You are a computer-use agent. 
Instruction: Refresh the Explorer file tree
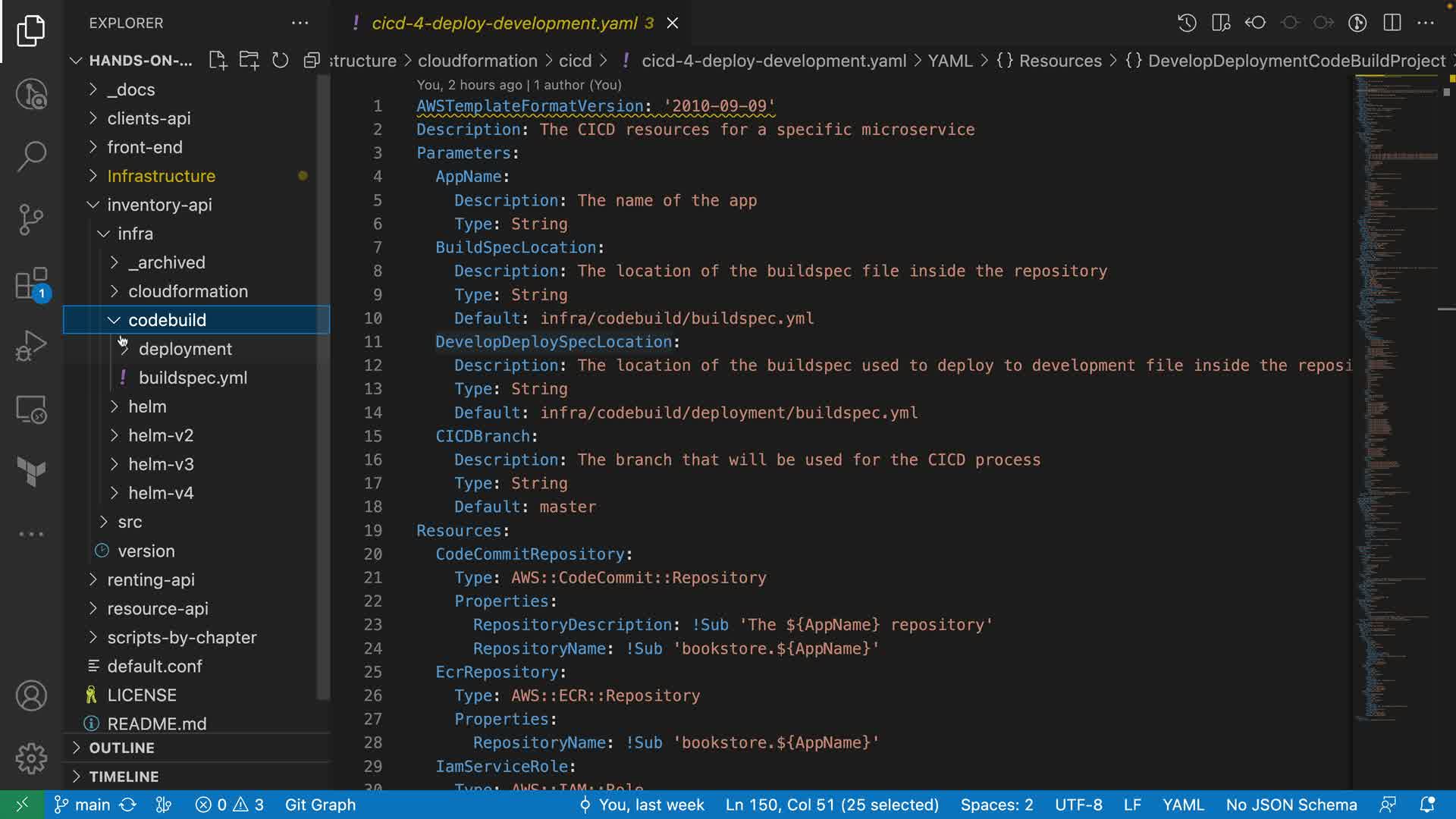(x=280, y=61)
